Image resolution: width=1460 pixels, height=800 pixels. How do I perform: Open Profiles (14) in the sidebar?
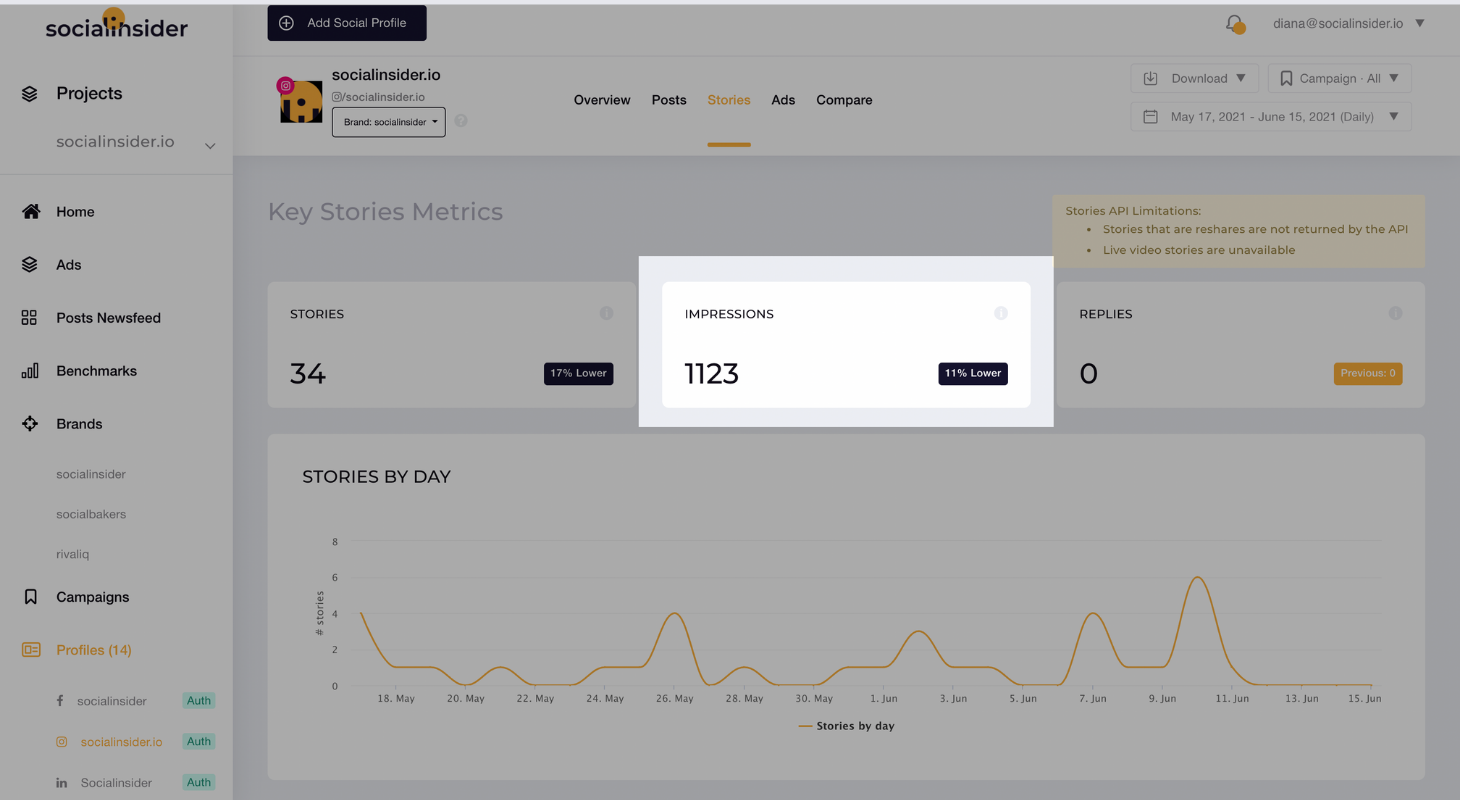[94, 650]
